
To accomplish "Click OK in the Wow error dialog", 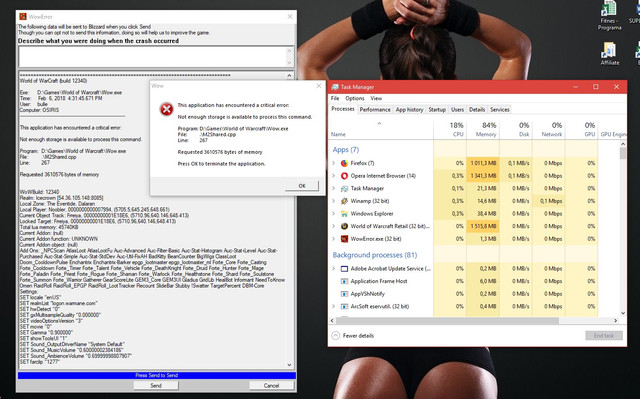I will (x=302, y=186).
